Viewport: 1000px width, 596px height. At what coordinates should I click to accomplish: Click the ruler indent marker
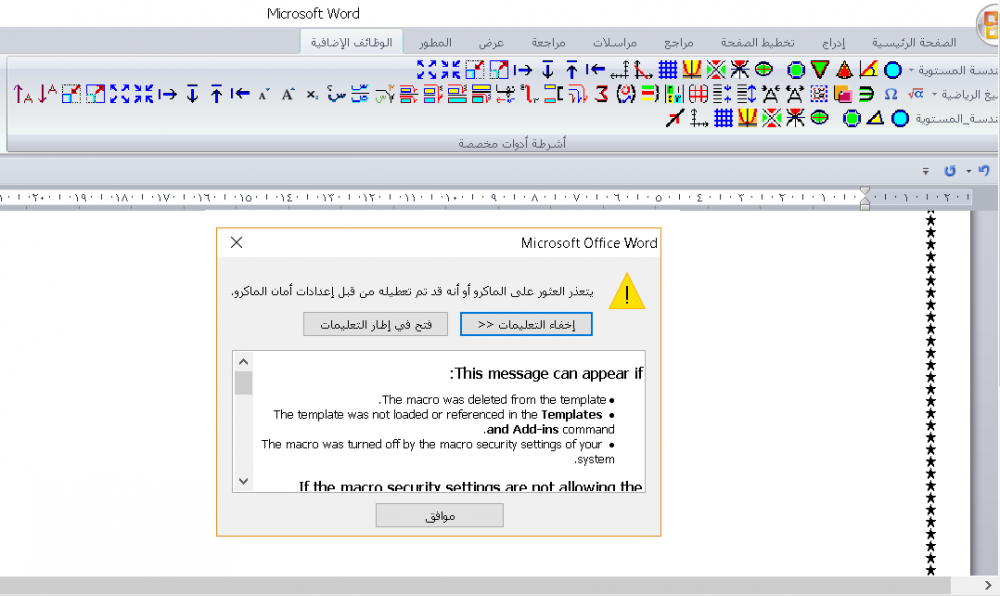[x=864, y=198]
